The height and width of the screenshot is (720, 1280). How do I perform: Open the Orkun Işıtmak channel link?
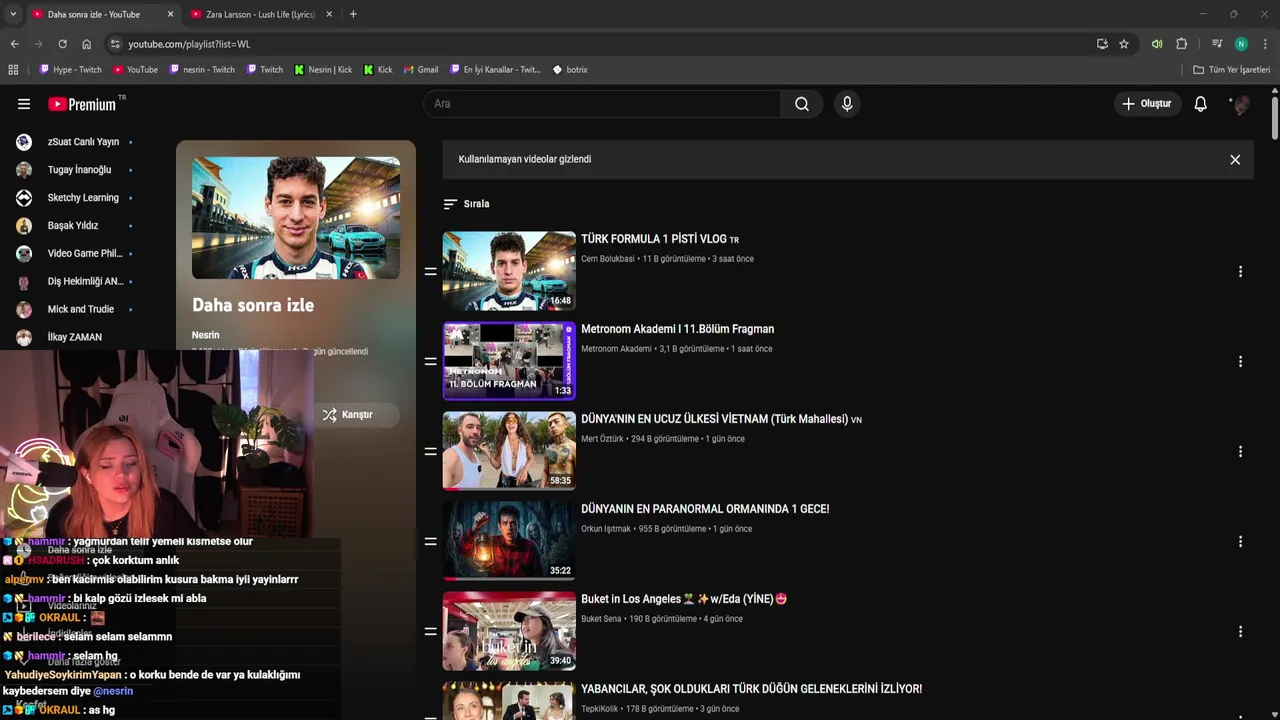(x=606, y=529)
